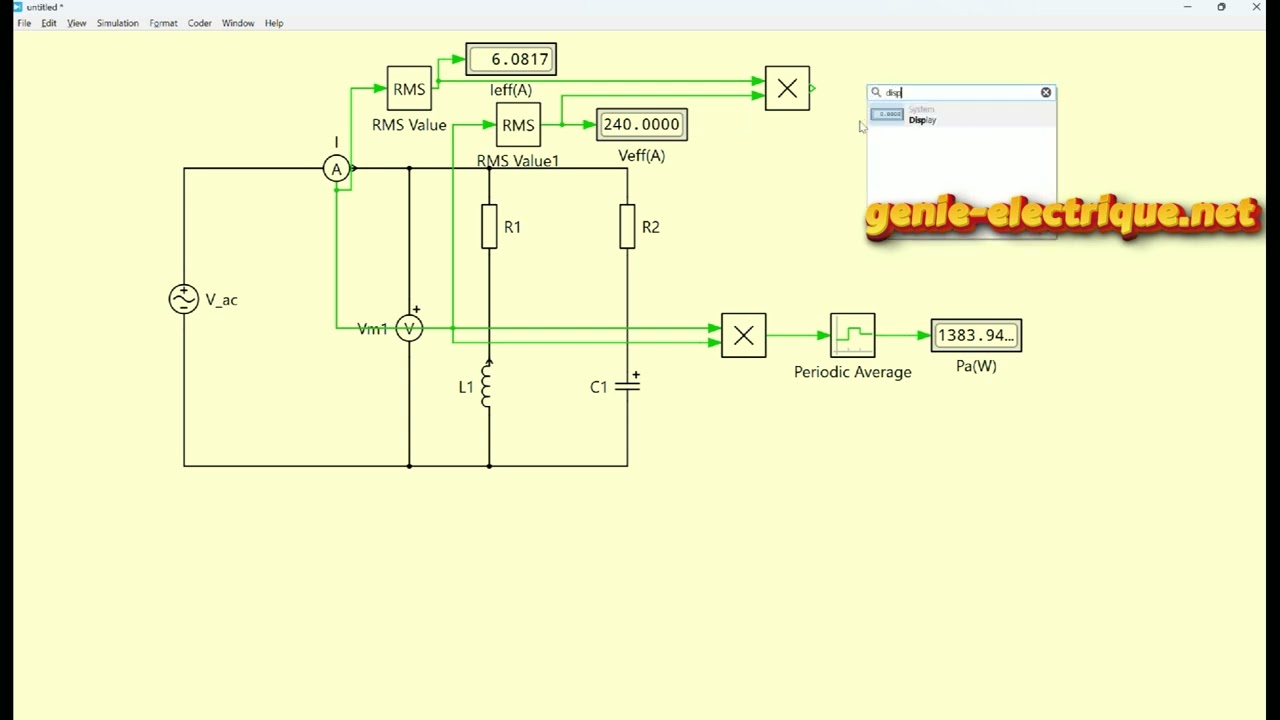Click the R1 resistor symbol

[x=489, y=227]
